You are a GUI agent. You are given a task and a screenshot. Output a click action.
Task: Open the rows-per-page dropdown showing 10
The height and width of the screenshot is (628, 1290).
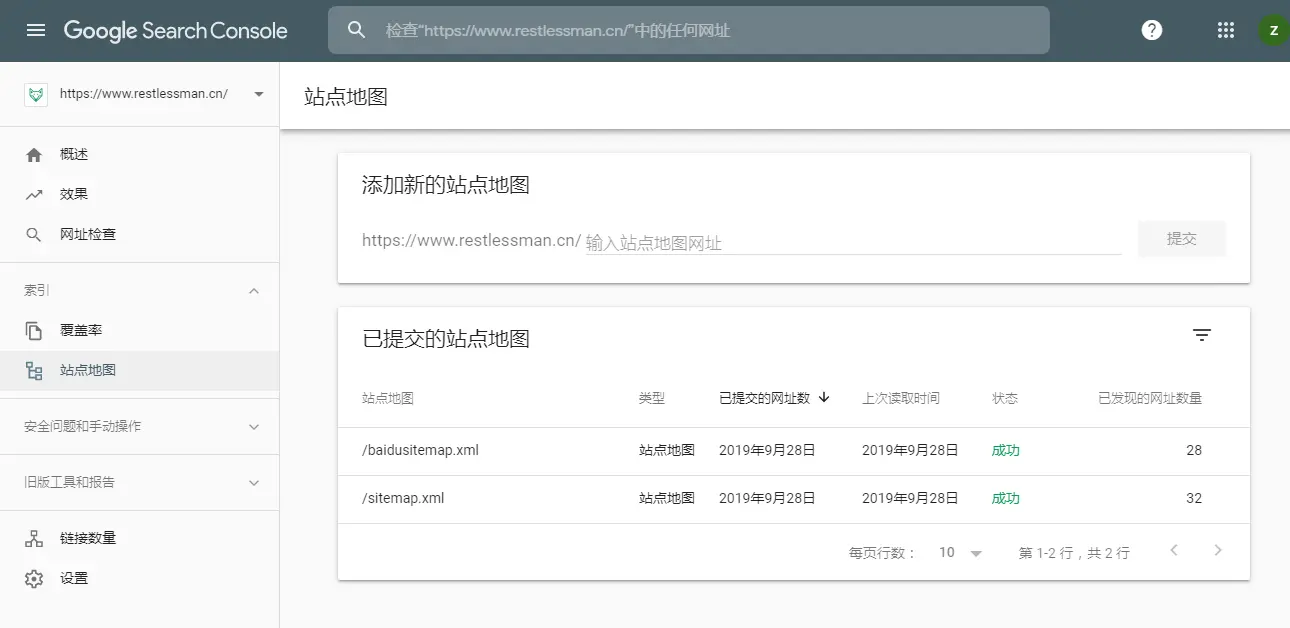[x=961, y=553]
